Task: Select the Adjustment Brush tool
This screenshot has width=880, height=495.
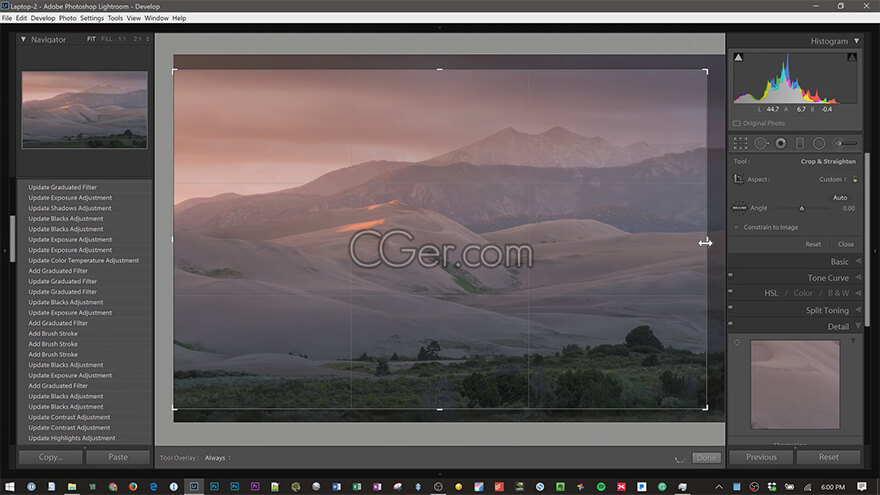Action: coord(845,143)
